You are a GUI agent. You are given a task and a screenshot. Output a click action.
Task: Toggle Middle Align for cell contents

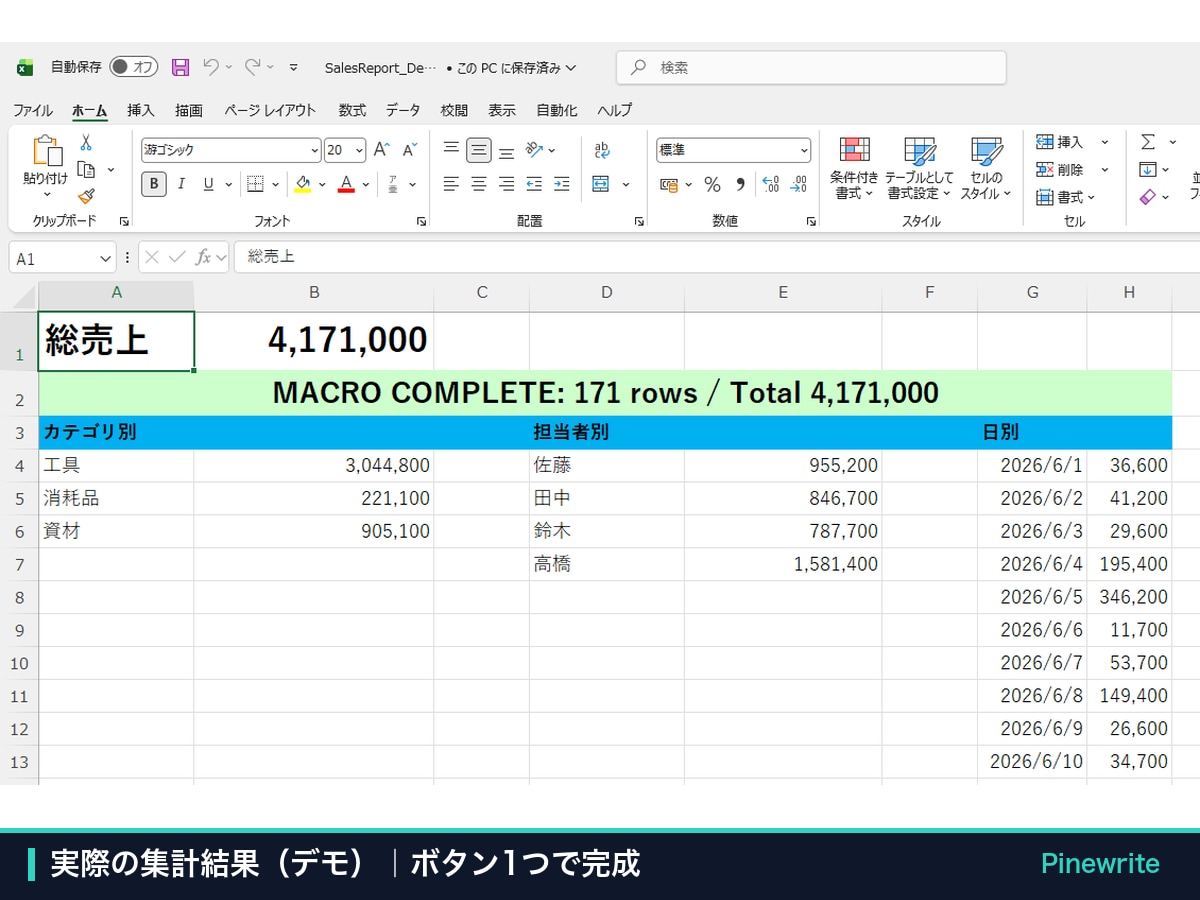pyautogui.click(x=479, y=150)
